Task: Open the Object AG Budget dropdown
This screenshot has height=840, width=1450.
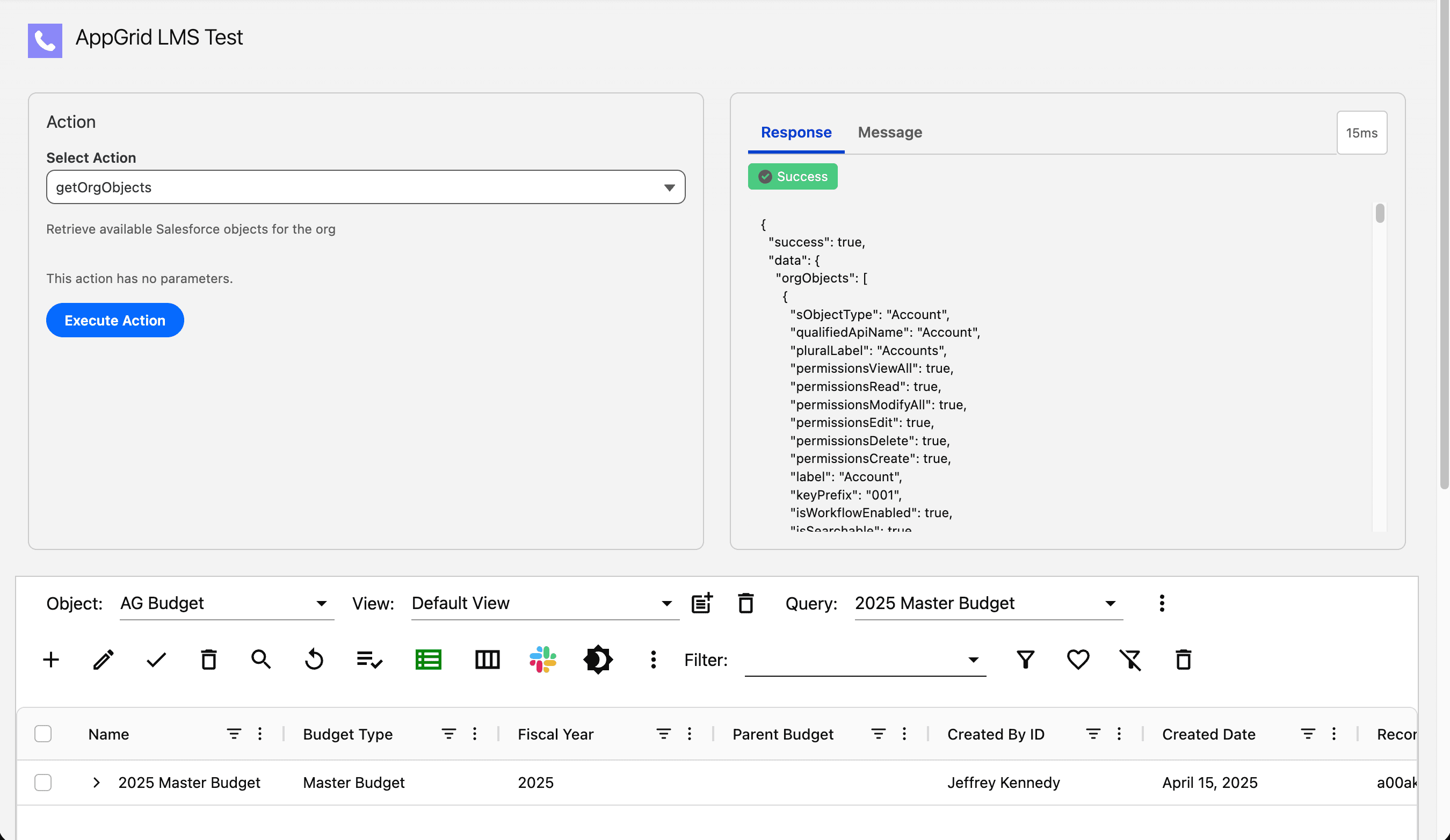Action: pos(226,603)
